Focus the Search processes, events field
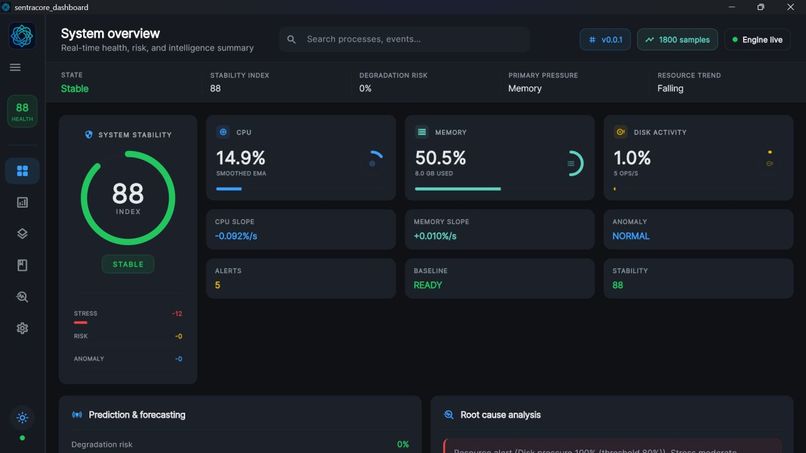806x453 pixels. [x=405, y=39]
